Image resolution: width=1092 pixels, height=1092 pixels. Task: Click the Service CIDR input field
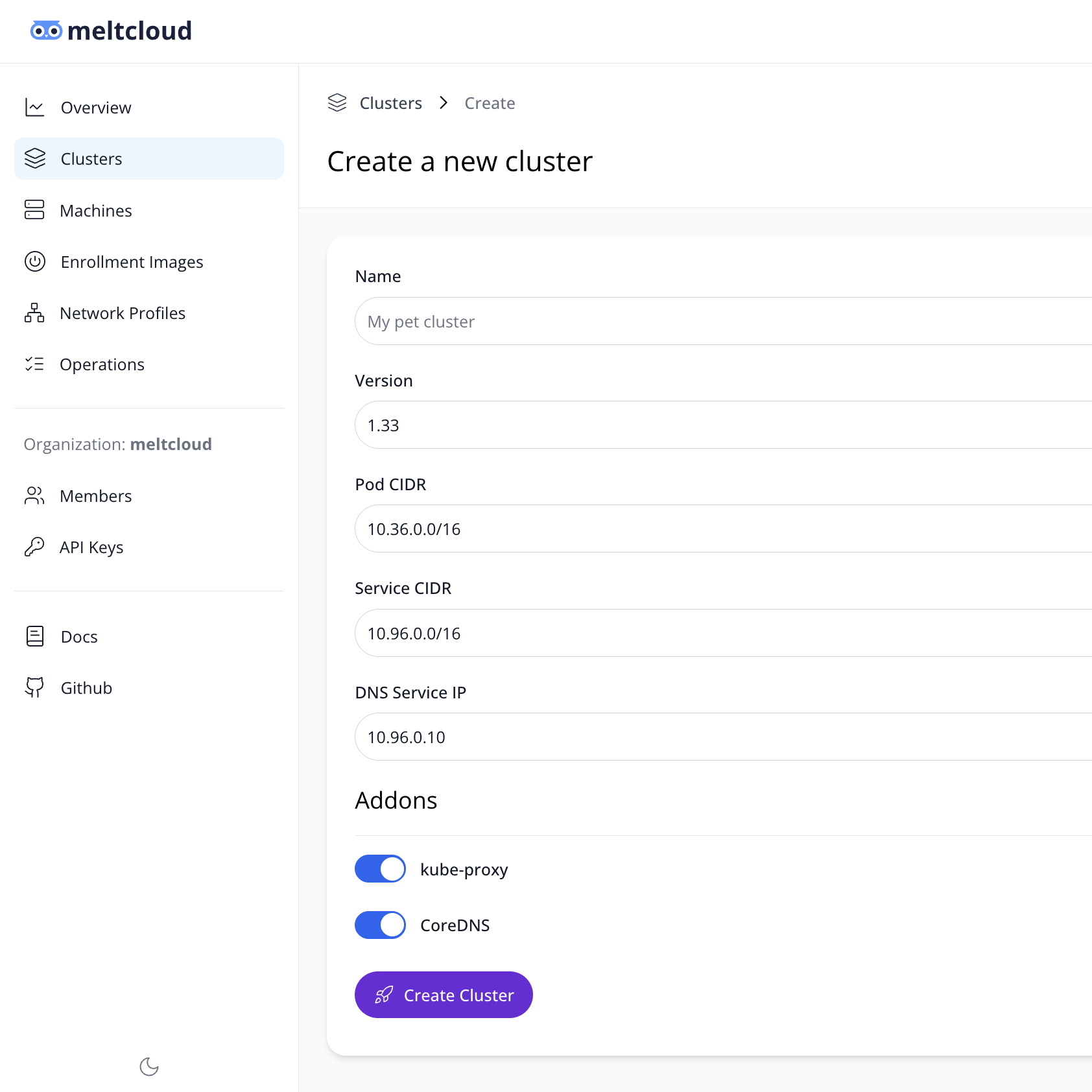click(723, 633)
